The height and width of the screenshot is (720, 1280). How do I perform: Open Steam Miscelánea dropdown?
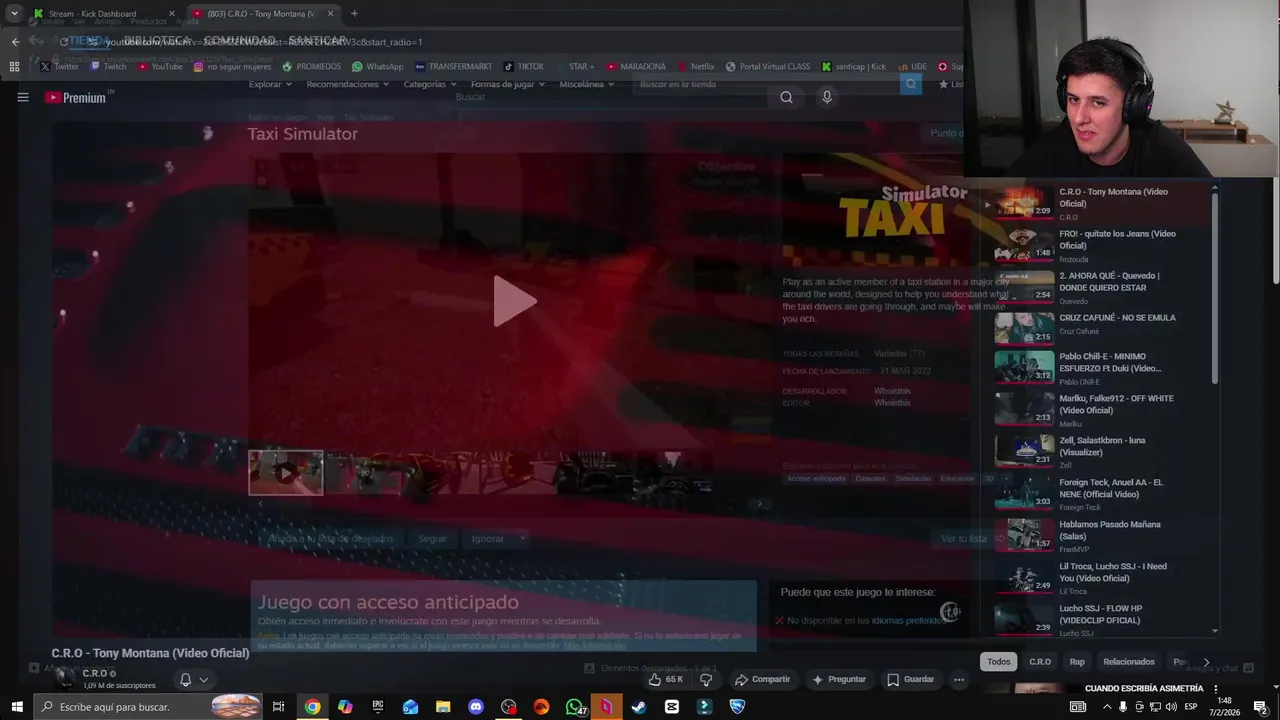[586, 84]
